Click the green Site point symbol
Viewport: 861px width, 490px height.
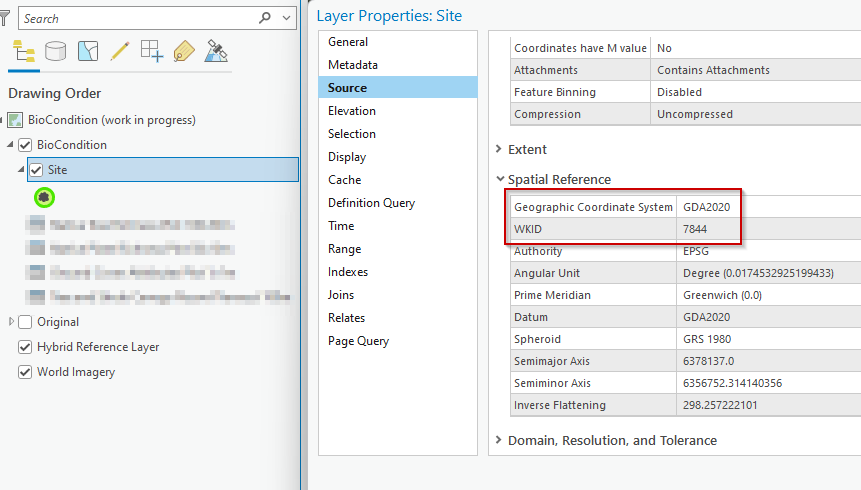[43, 197]
